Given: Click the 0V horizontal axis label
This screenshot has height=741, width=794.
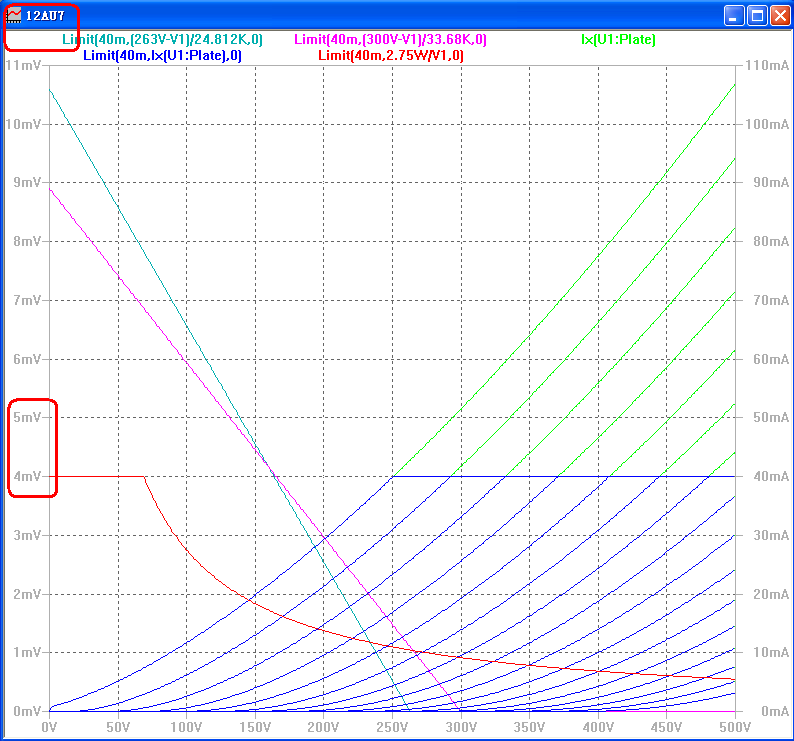Looking at the screenshot, I should pos(49,727).
